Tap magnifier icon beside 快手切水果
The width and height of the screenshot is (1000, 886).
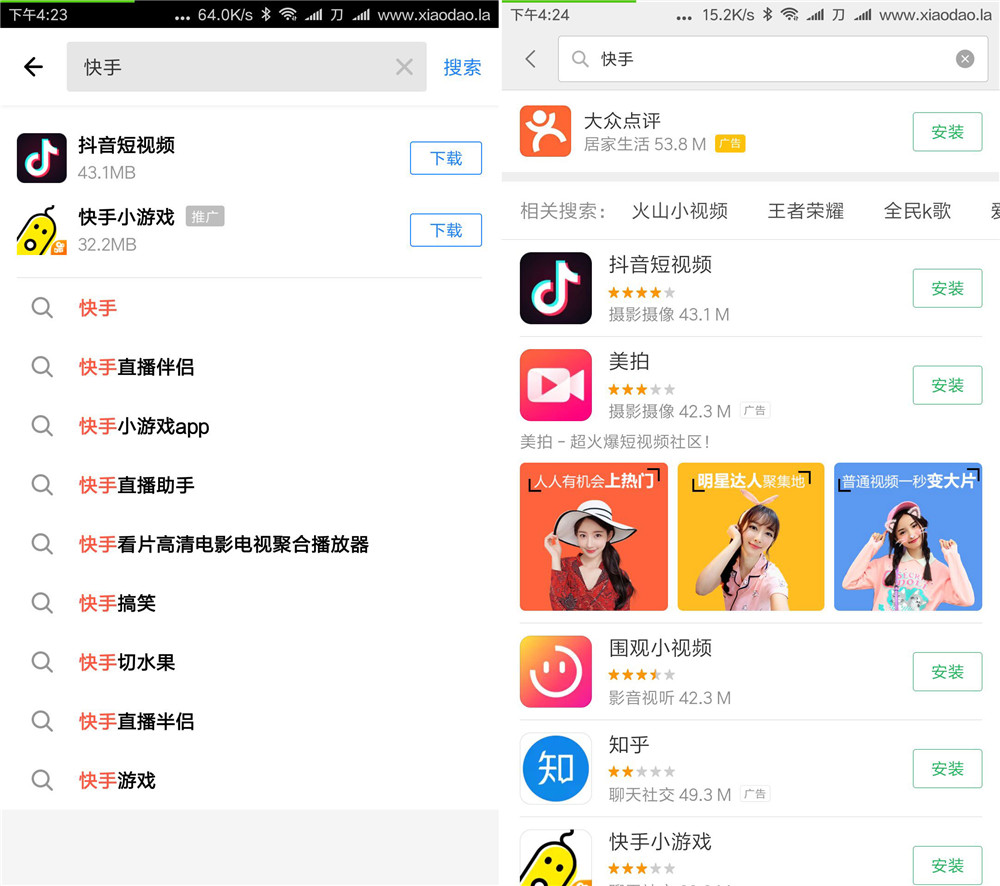[42, 662]
